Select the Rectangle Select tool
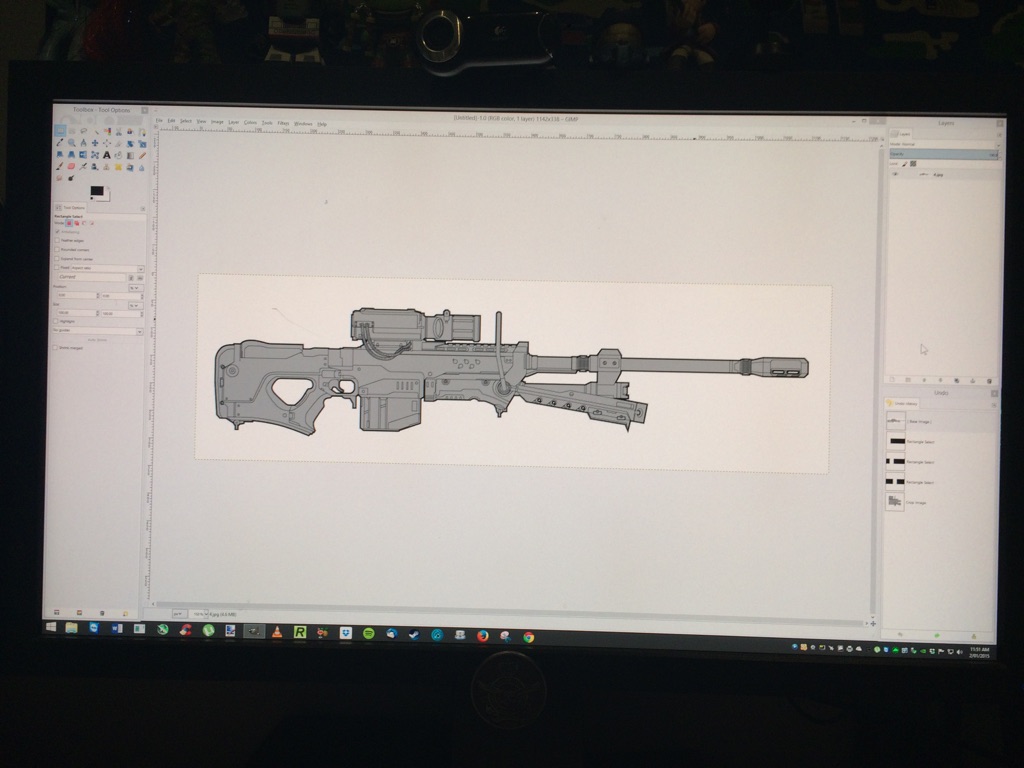The width and height of the screenshot is (1024, 768). tap(60, 131)
